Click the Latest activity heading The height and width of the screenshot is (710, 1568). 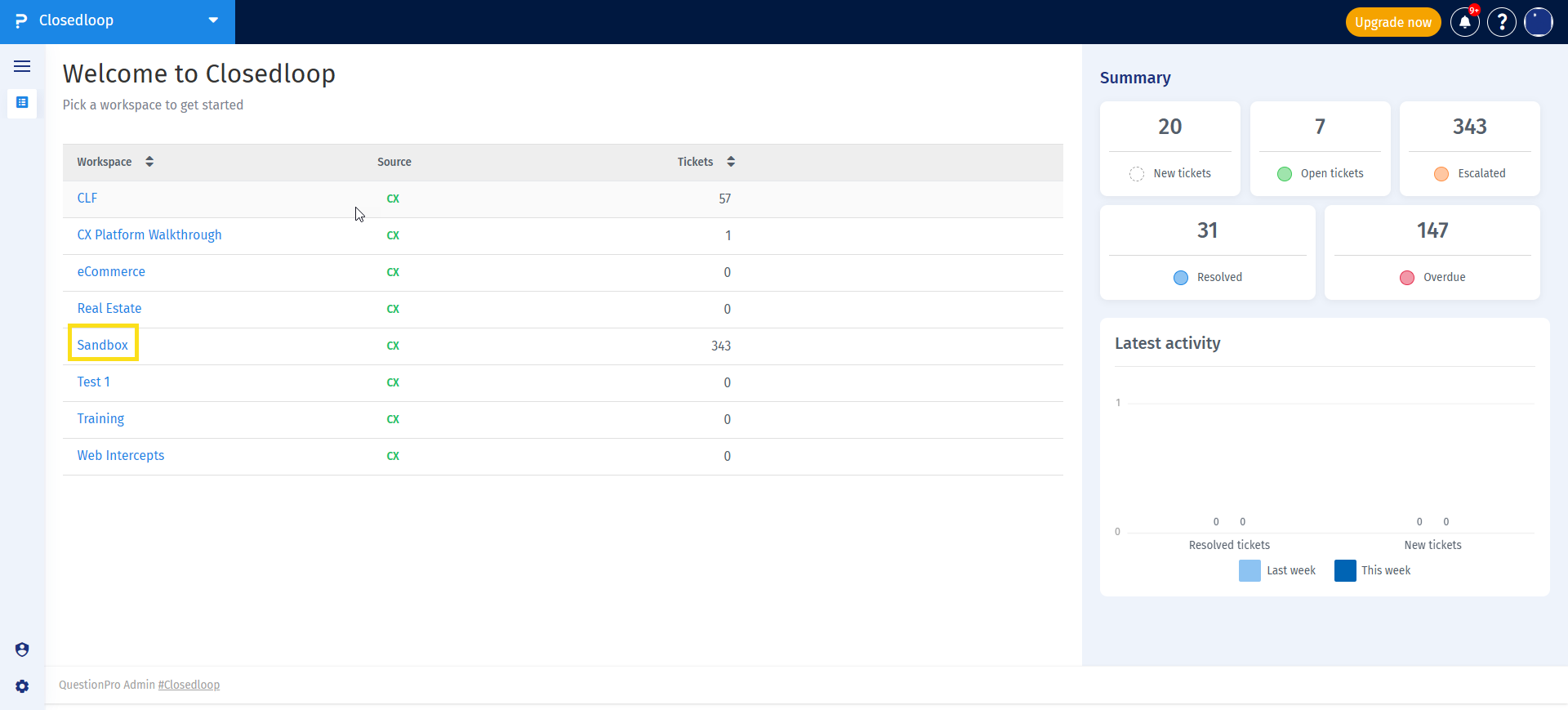tap(1168, 343)
